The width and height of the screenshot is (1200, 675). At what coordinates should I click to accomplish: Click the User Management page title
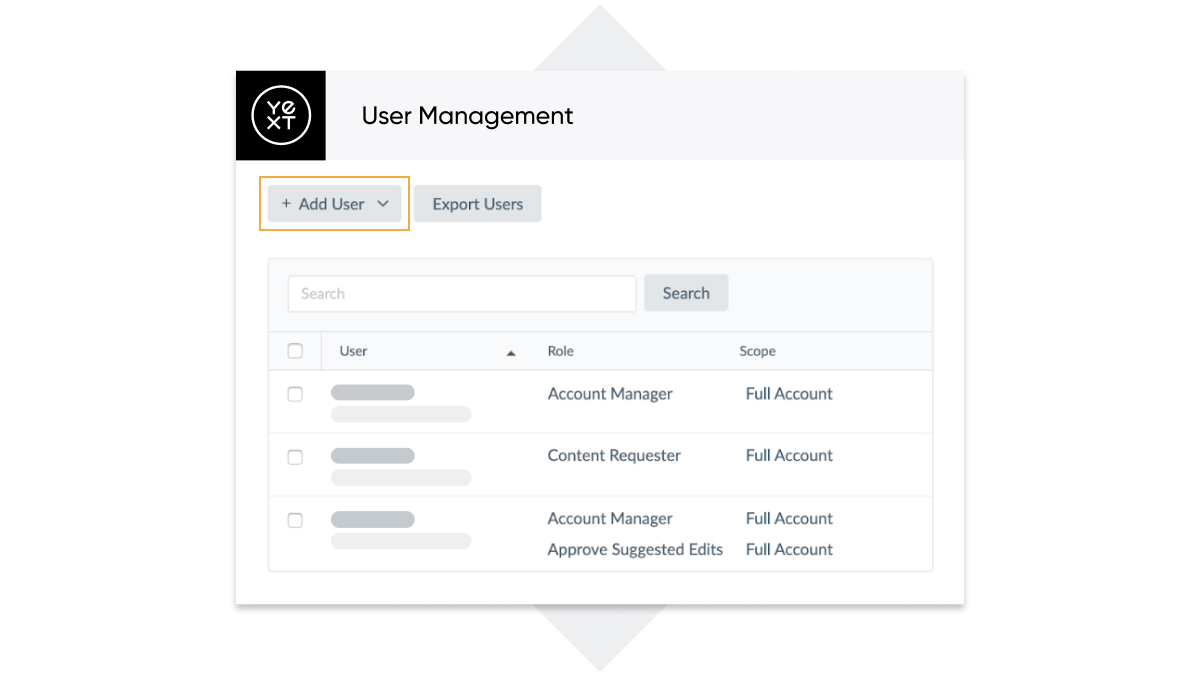pyautogui.click(x=467, y=116)
